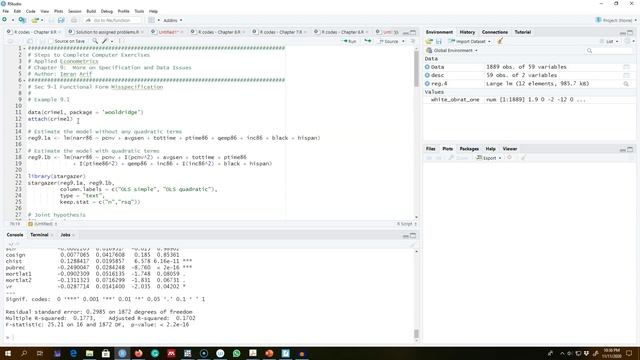The height and width of the screenshot is (360, 640).
Task: Click the Re-run previous code icon
Action: 368,41
